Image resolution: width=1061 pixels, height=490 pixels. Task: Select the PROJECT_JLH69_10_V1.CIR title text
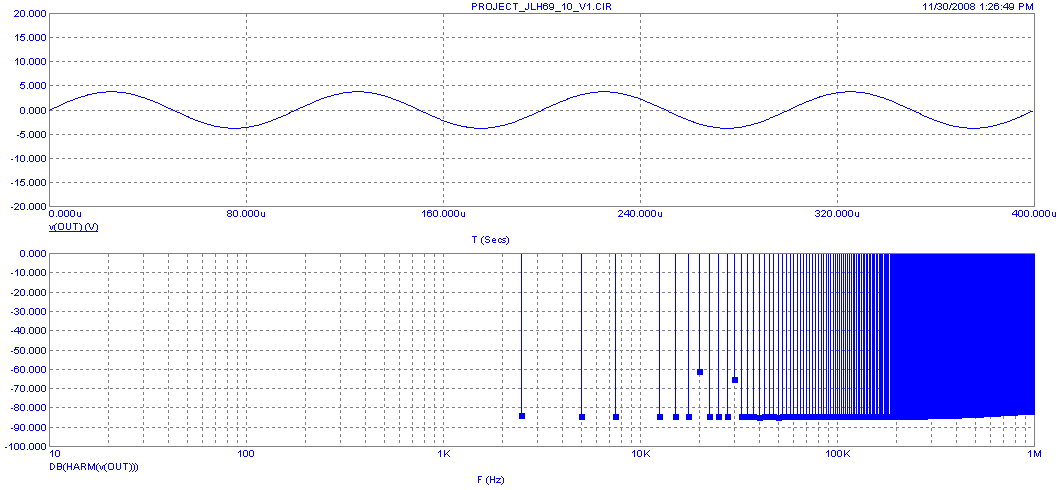tap(542, 6)
